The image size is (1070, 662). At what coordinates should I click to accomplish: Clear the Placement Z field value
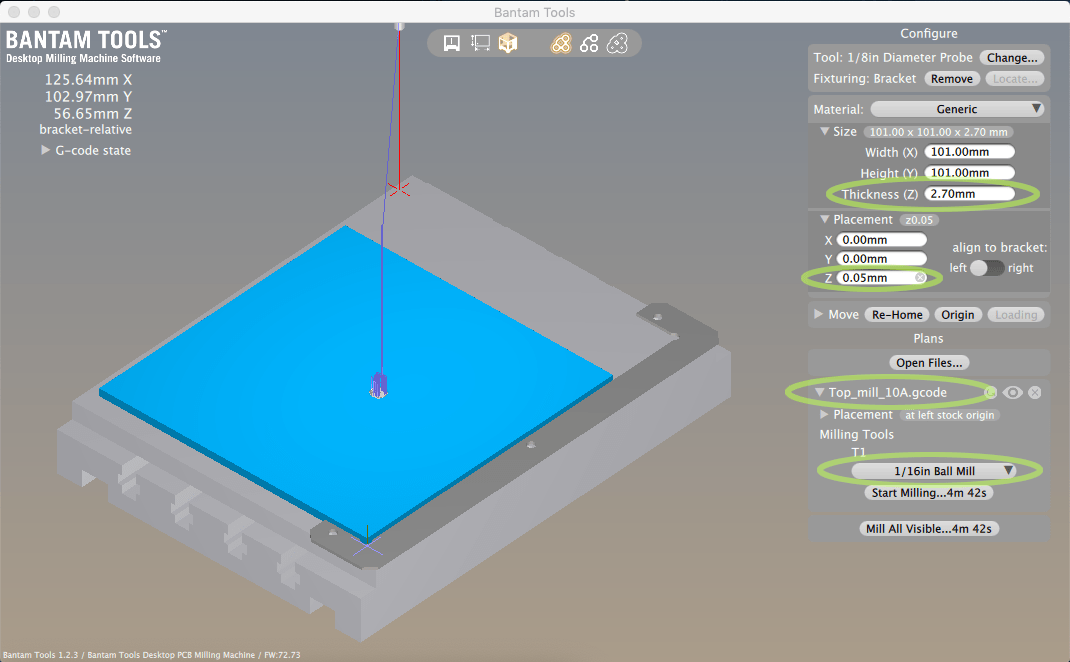click(x=921, y=278)
